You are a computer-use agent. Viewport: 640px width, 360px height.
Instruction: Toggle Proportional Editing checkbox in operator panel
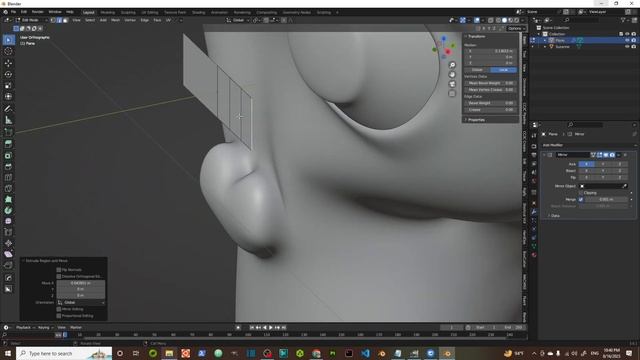[x=59, y=316]
